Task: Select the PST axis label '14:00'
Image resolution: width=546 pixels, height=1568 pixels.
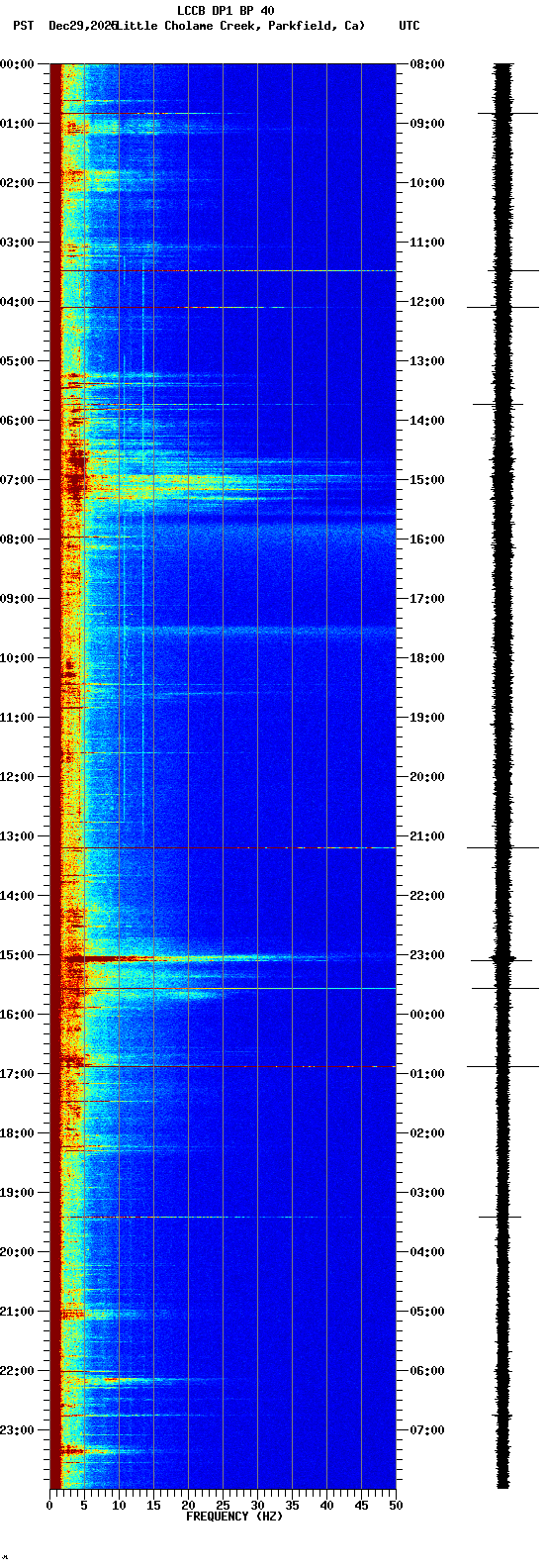Action: (17, 896)
